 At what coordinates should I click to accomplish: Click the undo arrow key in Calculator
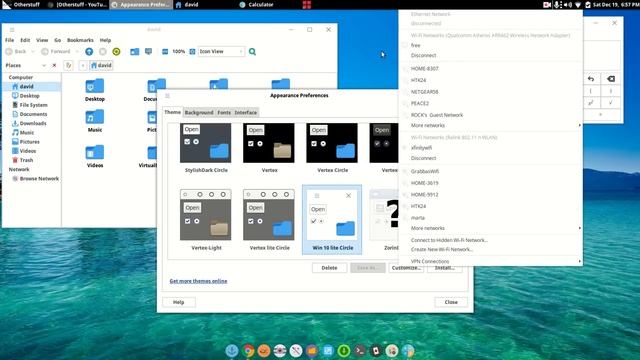[x=591, y=79]
